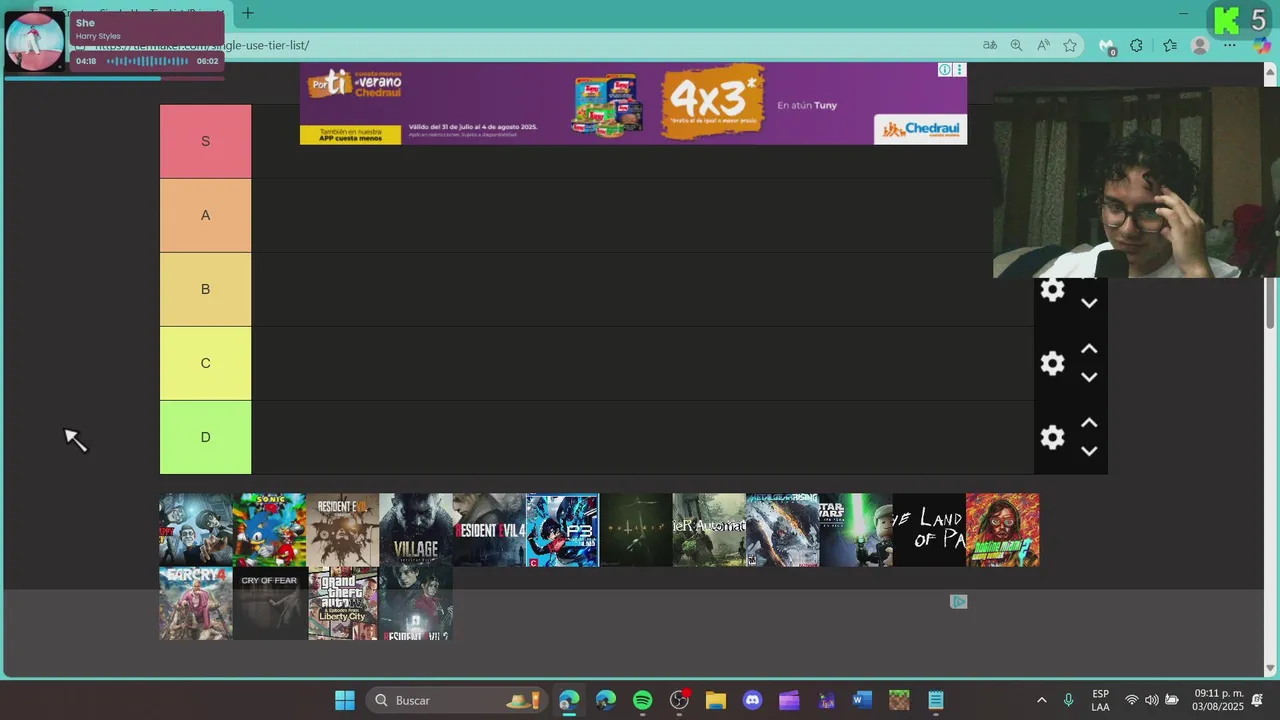Pick the Persona 3 Reload cover
1280x720 pixels.
click(x=563, y=530)
